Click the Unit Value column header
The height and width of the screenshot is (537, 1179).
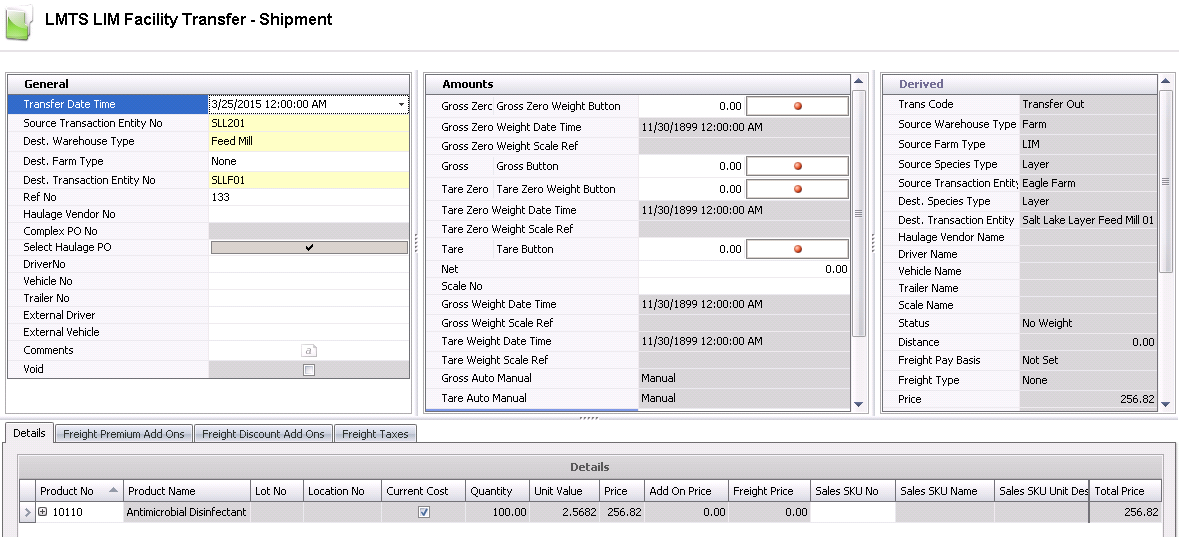(564, 491)
